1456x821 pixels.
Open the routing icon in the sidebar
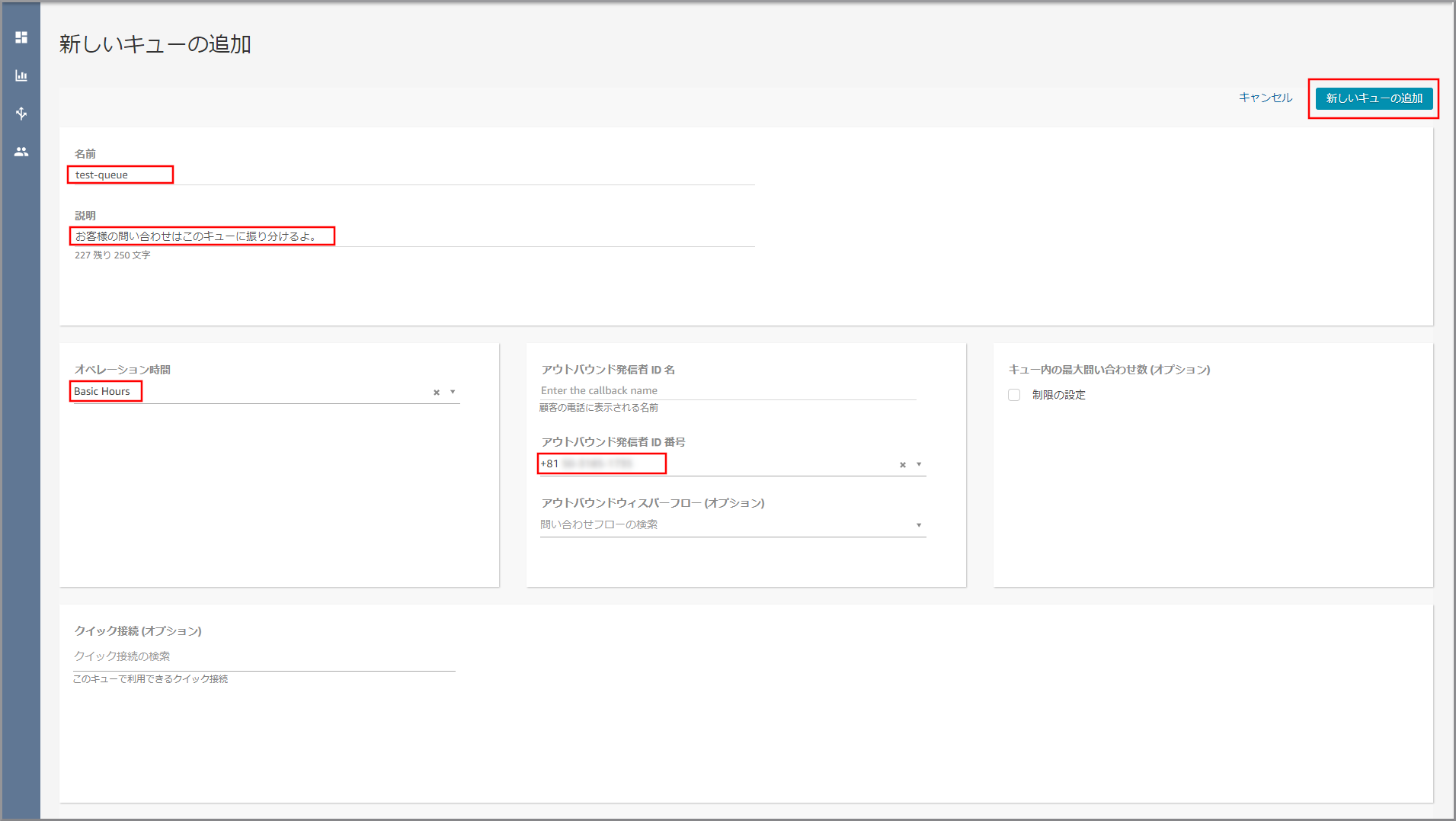[x=21, y=114]
